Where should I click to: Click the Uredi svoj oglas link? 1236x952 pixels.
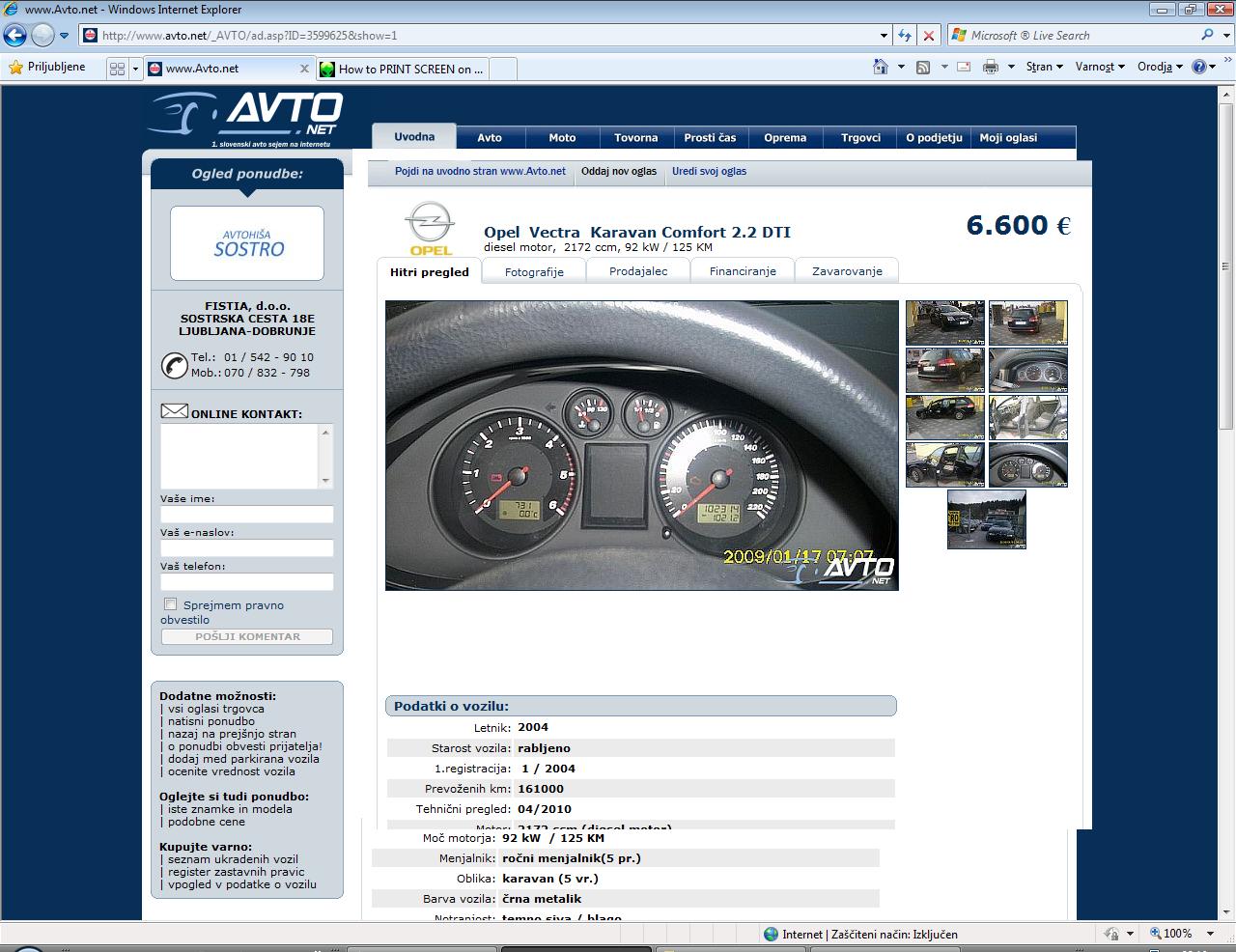709,171
